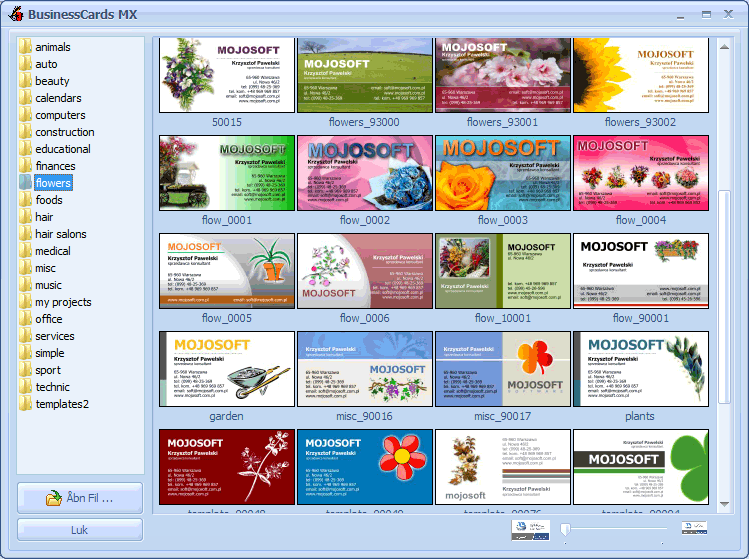Click the folder icon beside music
The width and height of the screenshot is (749, 559).
tap(25, 285)
